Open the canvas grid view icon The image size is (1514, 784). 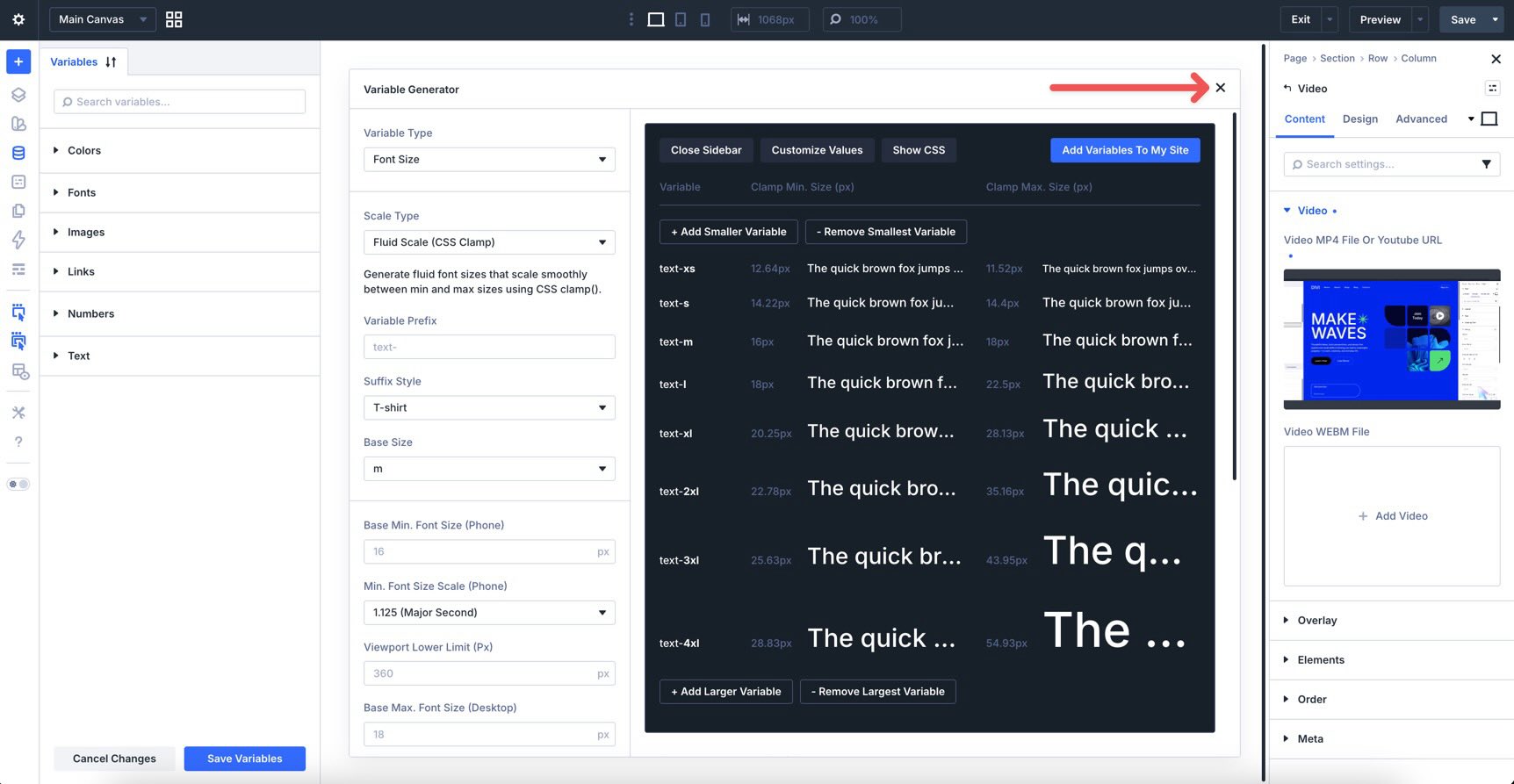(174, 19)
